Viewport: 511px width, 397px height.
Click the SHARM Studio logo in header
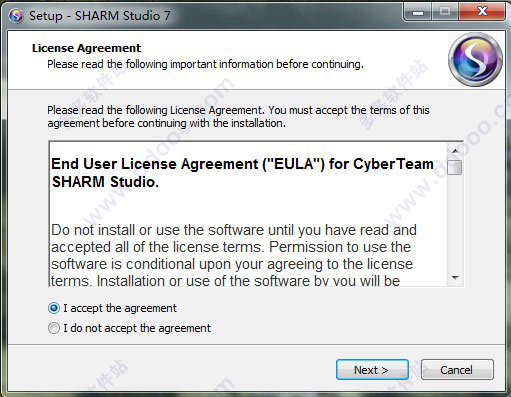475,60
